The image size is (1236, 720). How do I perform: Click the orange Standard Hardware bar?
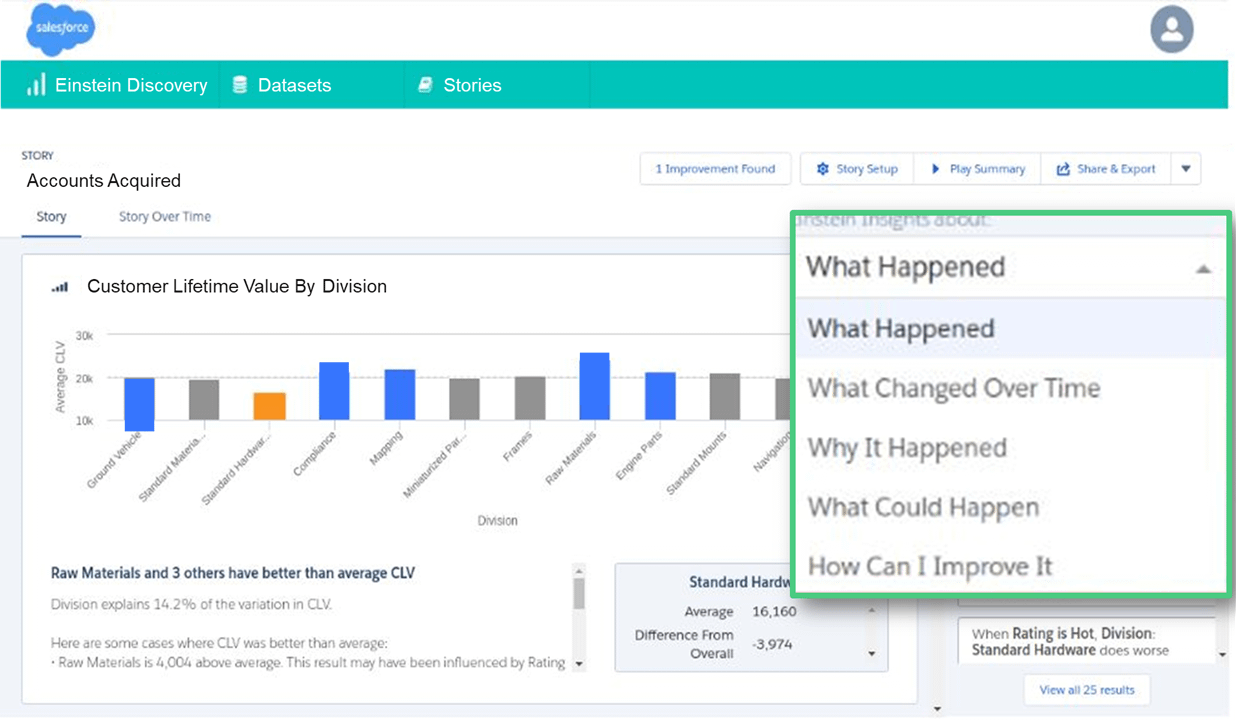click(x=269, y=406)
